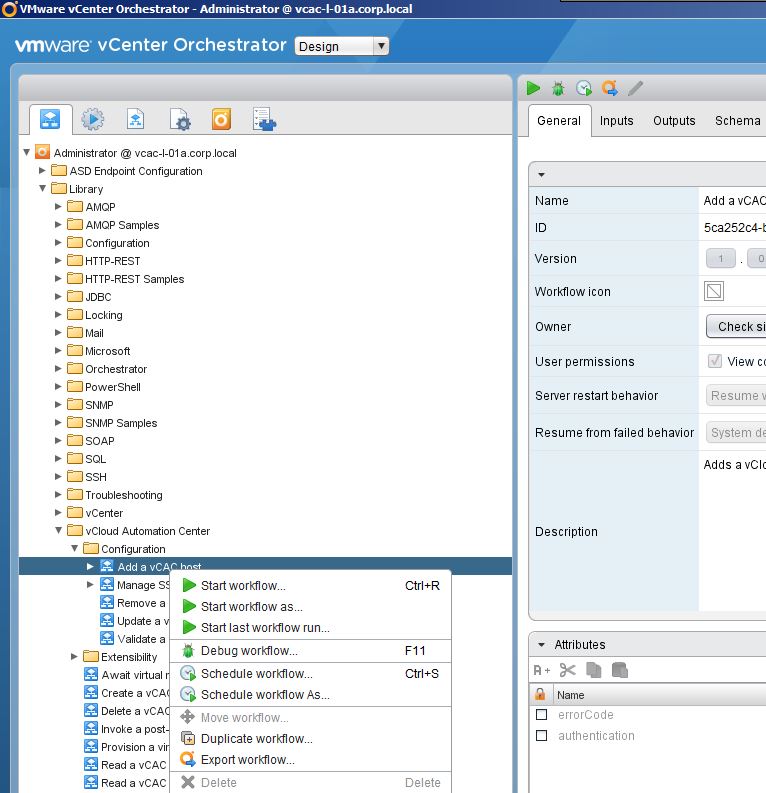Open the Configurations view icon
Image resolution: width=766 pixels, height=793 pixels.
(x=180, y=120)
